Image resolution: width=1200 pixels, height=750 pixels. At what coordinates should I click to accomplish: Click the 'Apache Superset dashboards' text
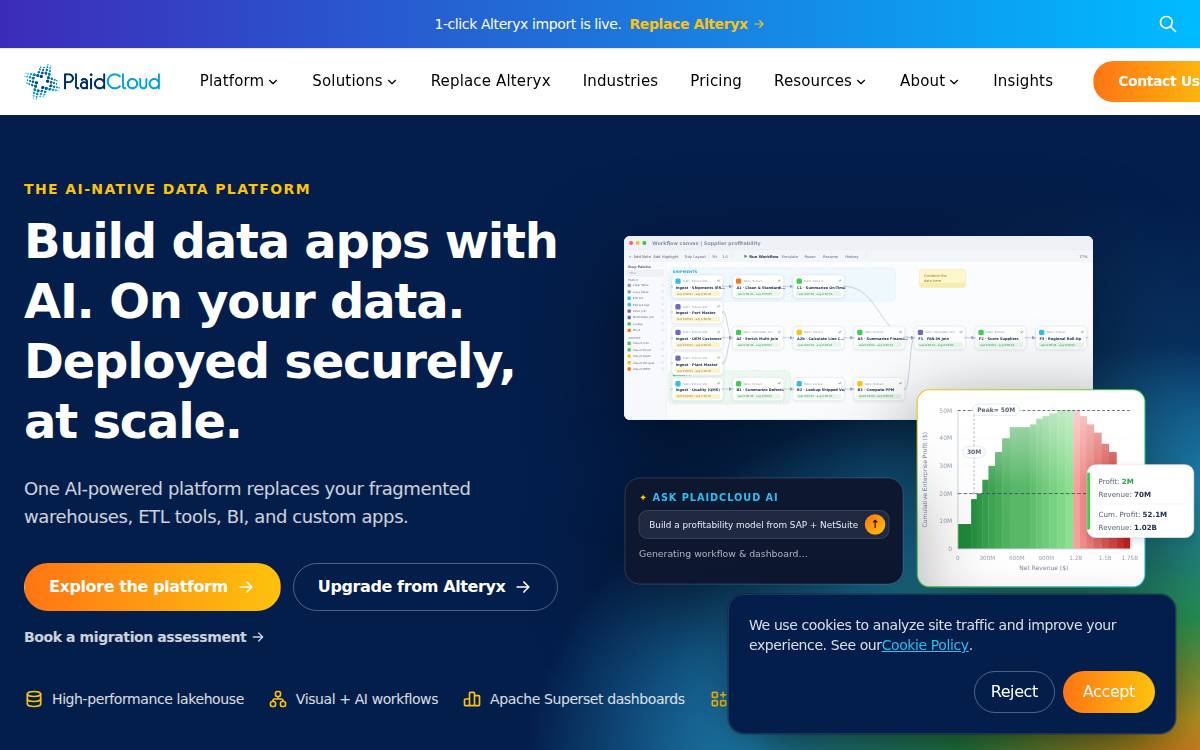coord(587,699)
